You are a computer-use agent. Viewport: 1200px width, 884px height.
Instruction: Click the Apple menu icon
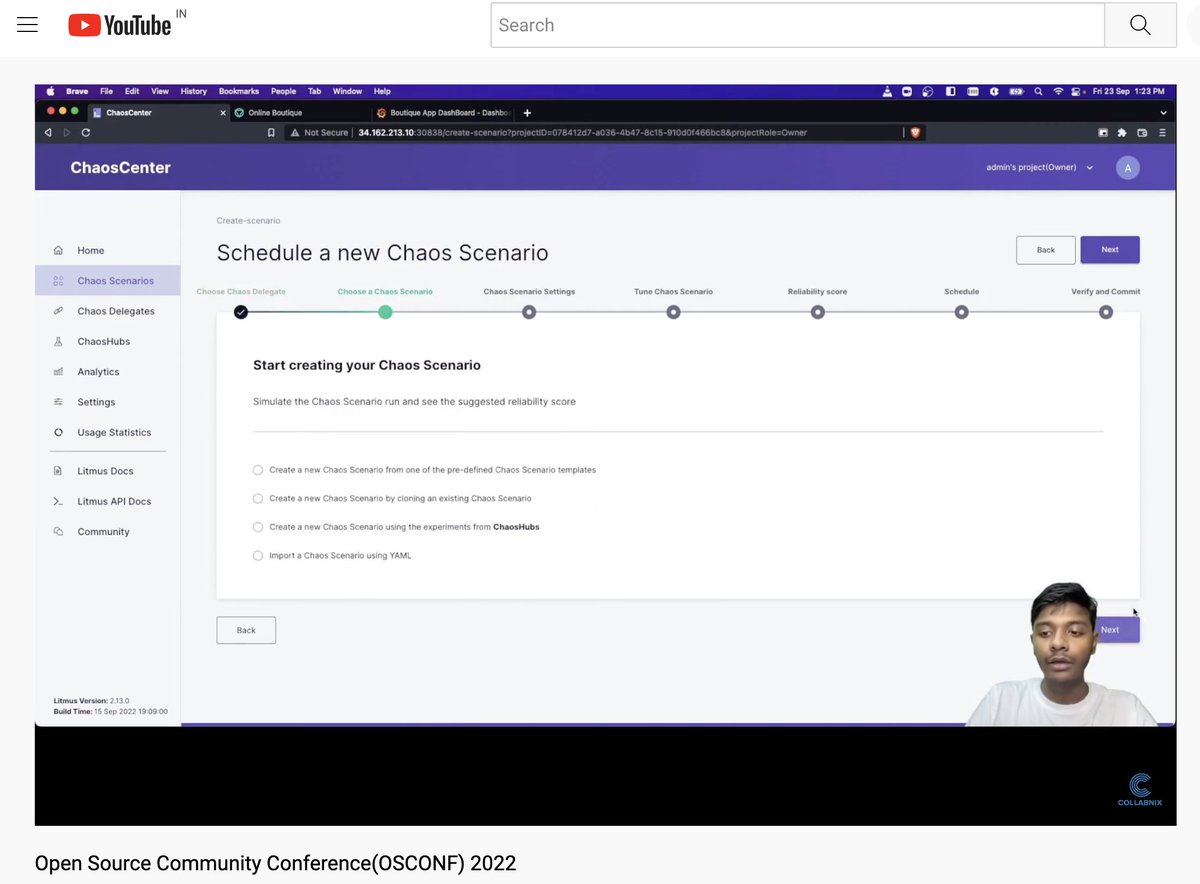[49, 91]
